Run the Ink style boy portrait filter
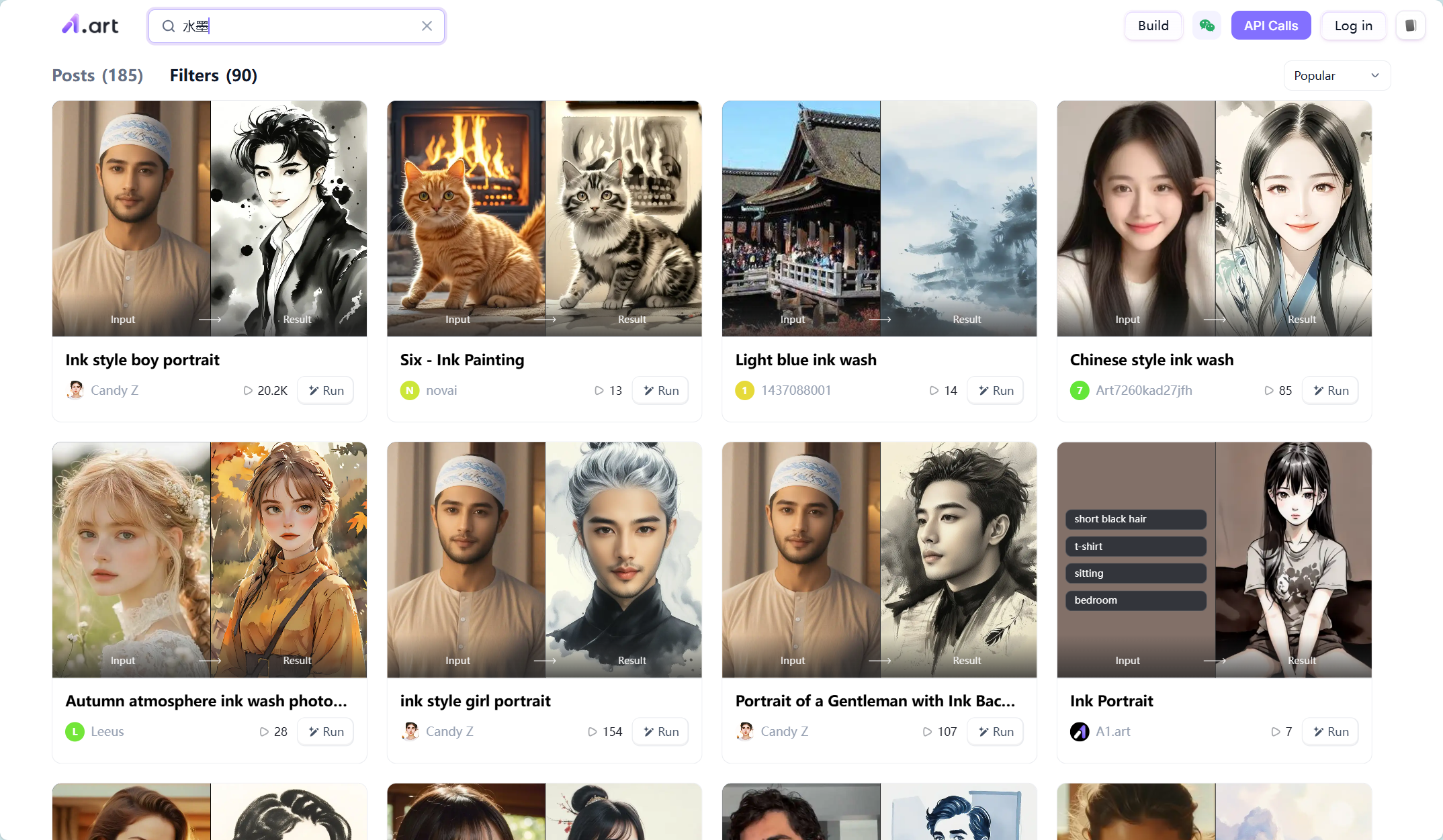This screenshot has height=840, width=1443. coord(326,390)
